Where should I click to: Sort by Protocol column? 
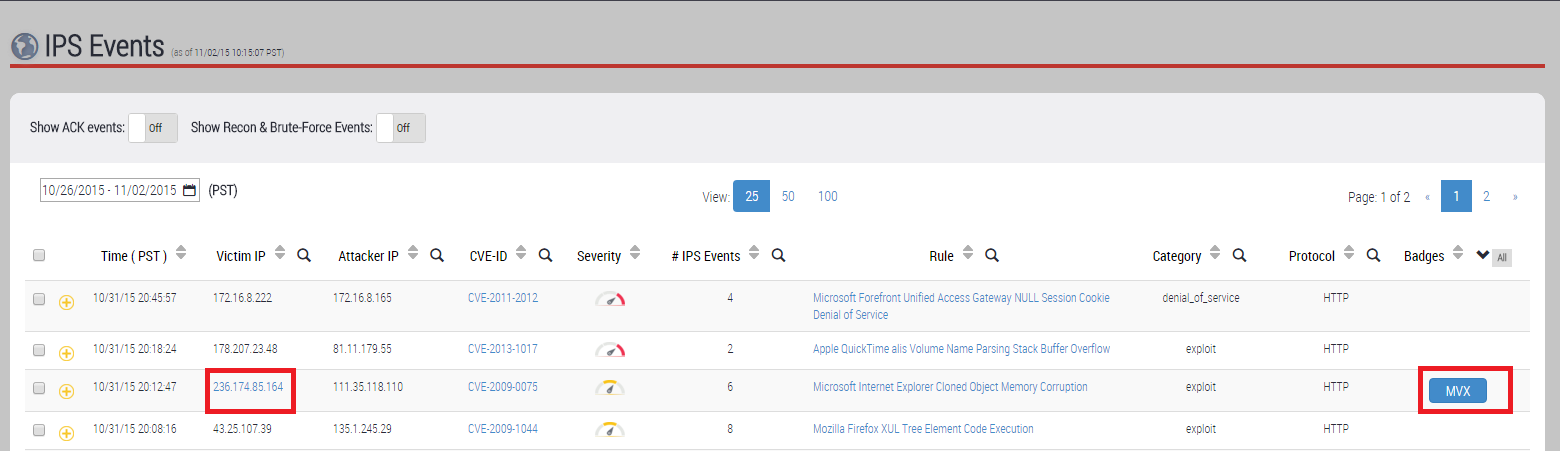[1349, 254]
